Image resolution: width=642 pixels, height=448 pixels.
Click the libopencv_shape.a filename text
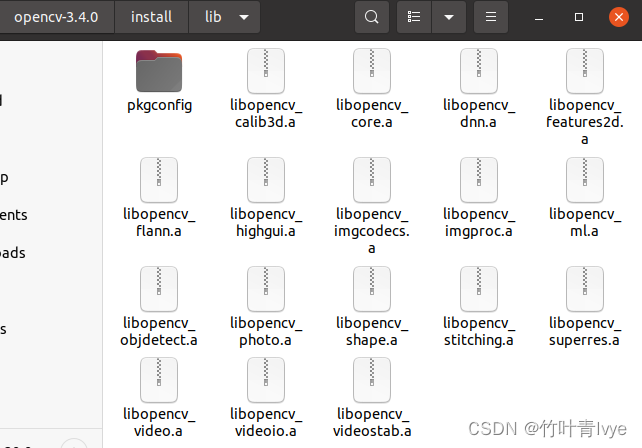click(372, 331)
